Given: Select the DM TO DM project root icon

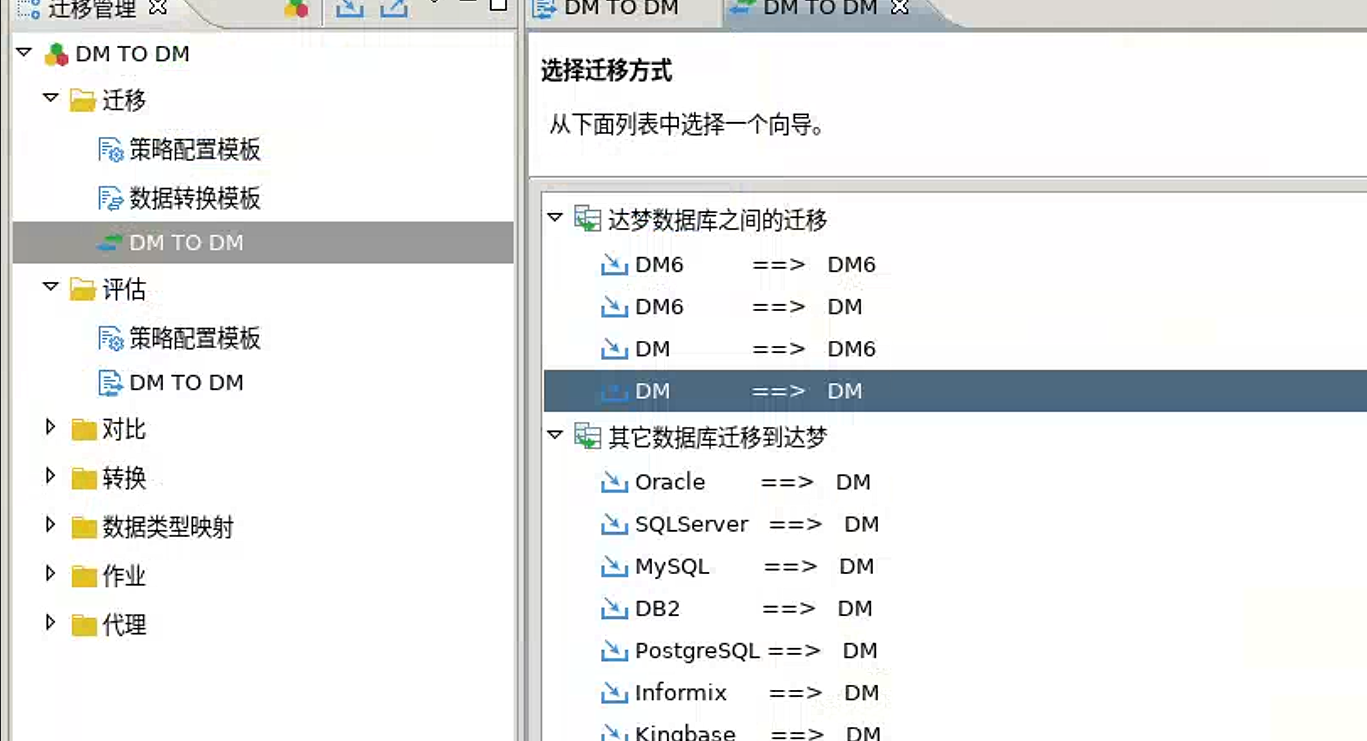Looking at the screenshot, I should [x=57, y=54].
